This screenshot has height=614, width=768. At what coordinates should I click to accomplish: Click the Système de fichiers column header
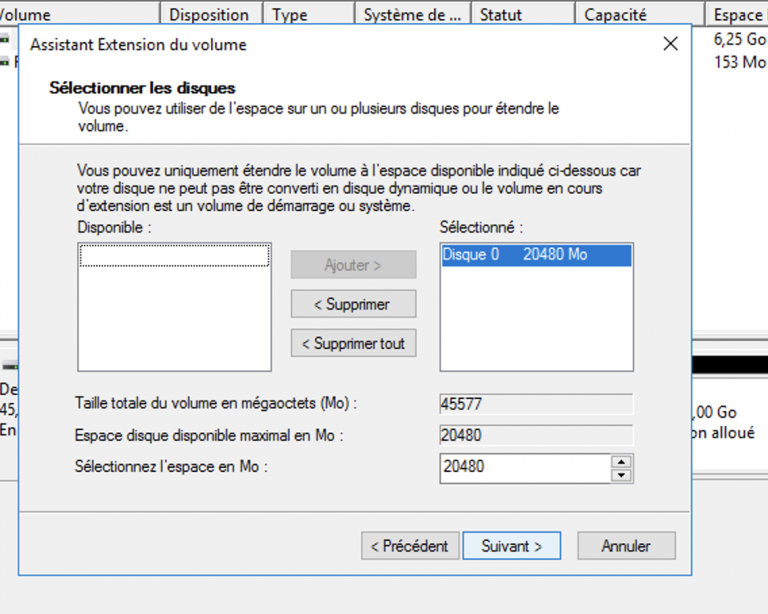412,15
